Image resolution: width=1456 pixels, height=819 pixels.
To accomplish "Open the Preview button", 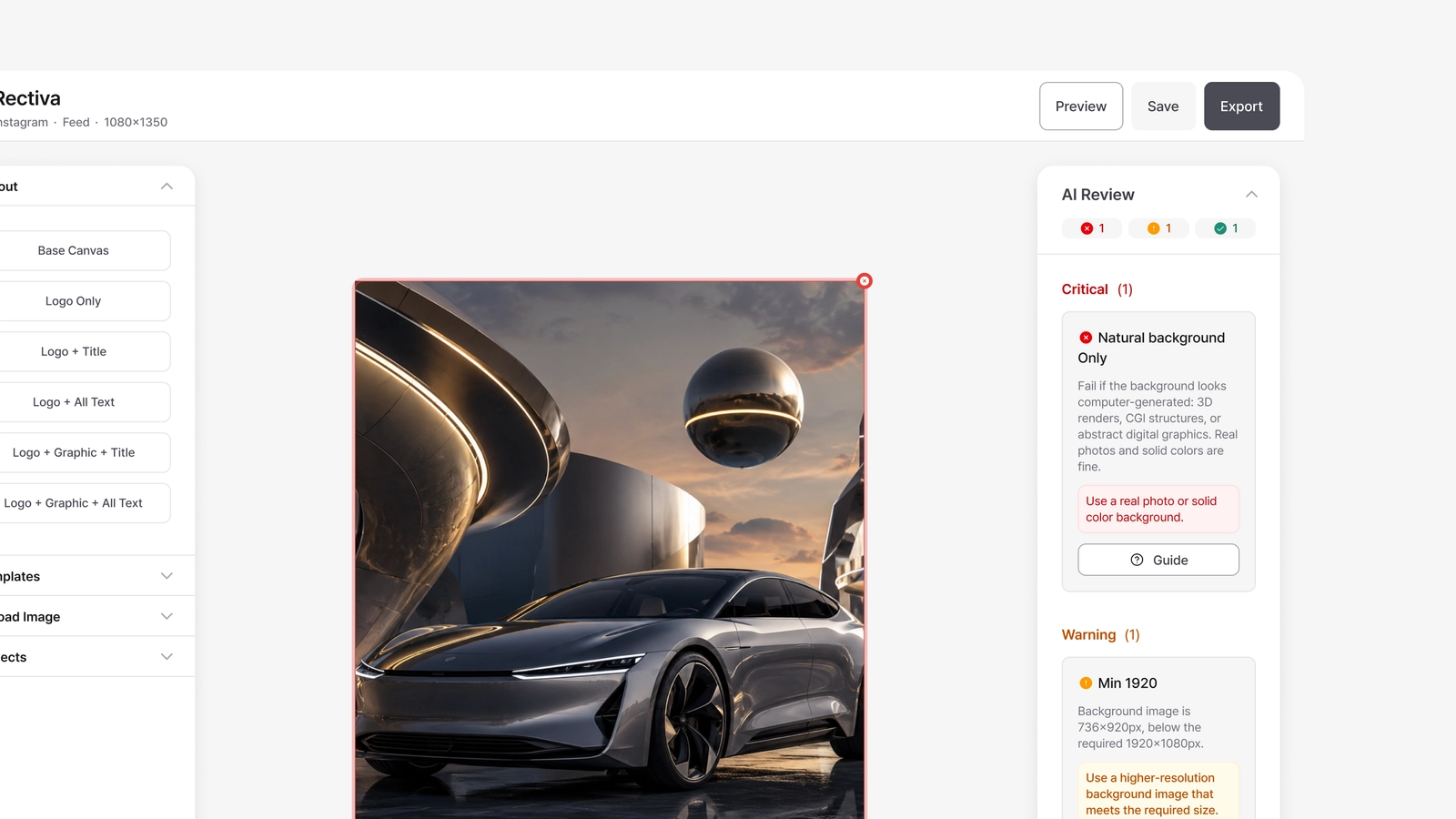I will pyautogui.click(x=1081, y=106).
